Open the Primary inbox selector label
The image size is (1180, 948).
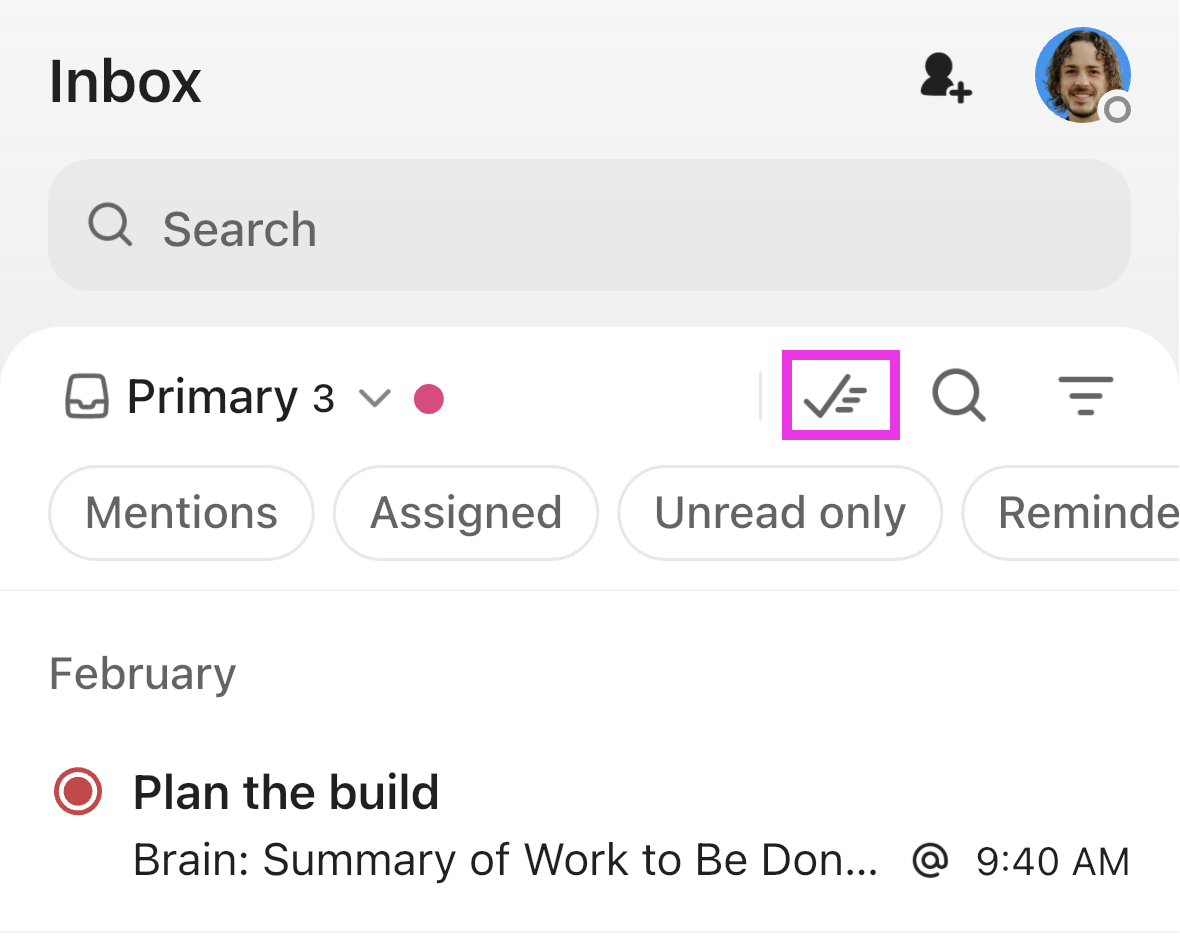212,397
